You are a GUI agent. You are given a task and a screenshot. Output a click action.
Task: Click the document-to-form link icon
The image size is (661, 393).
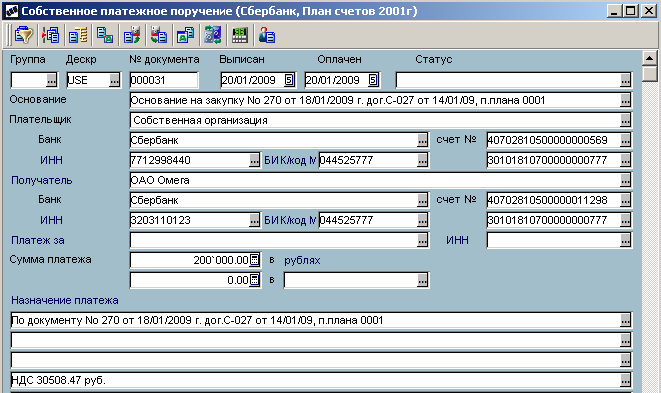click(105, 35)
